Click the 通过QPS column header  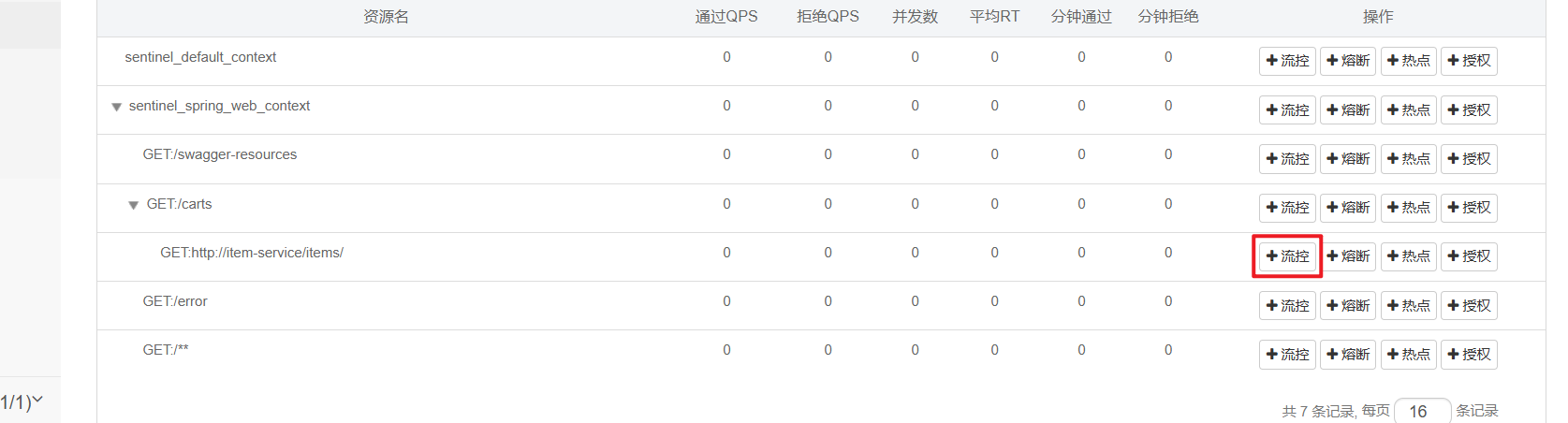click(725, 17)
